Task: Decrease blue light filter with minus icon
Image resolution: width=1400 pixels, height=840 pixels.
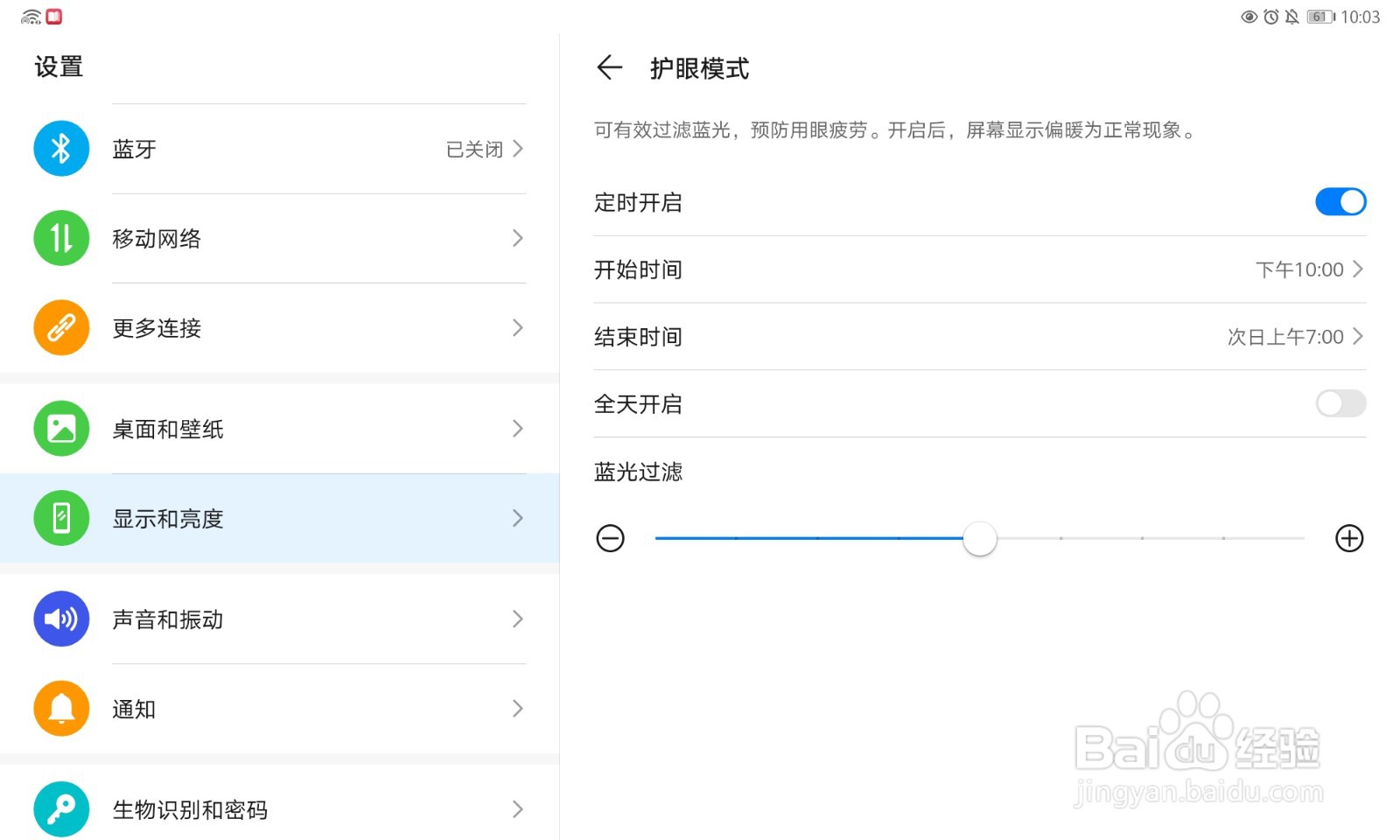Action: tap(610, 538)
